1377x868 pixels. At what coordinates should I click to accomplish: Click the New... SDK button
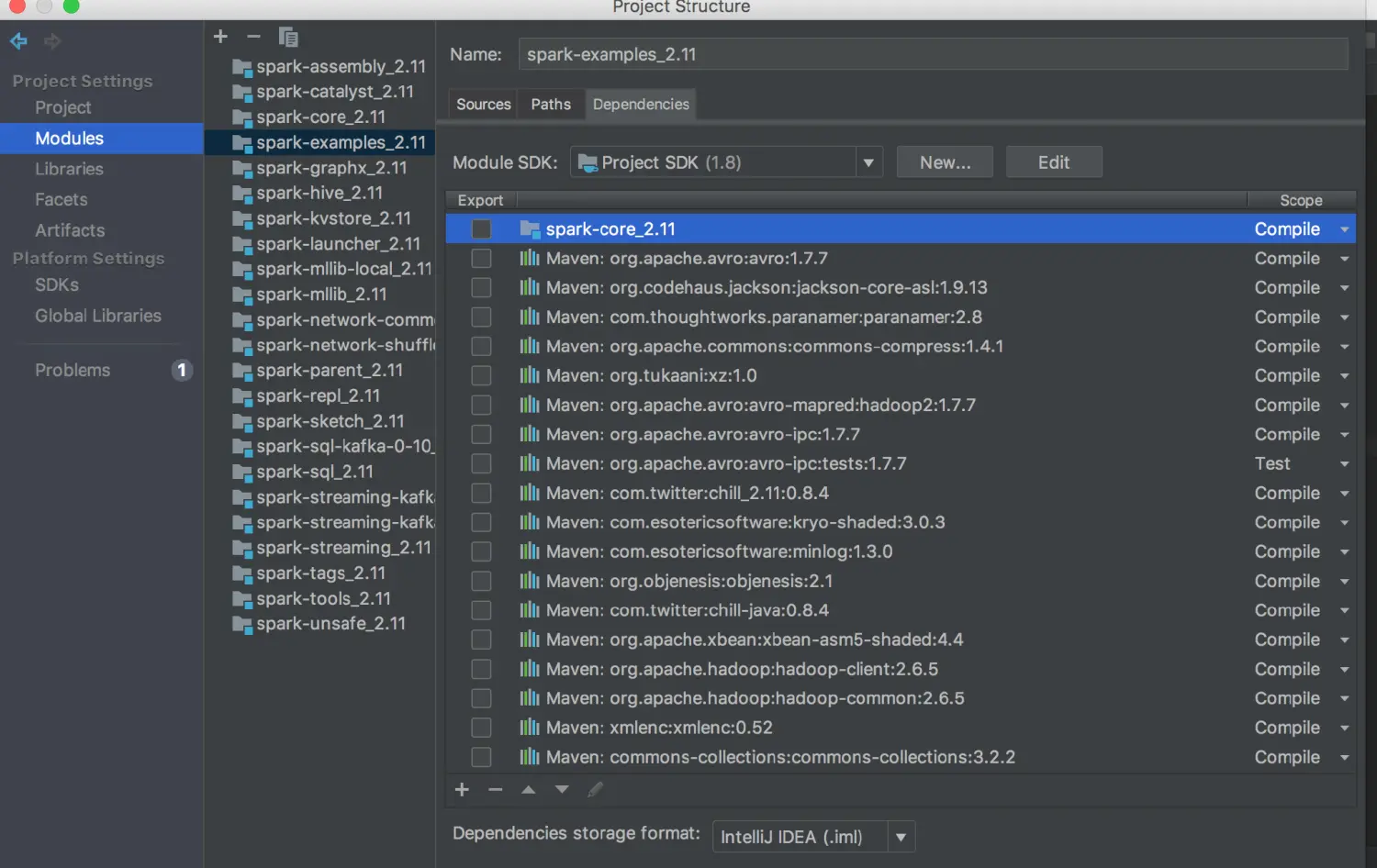point(945,162)
